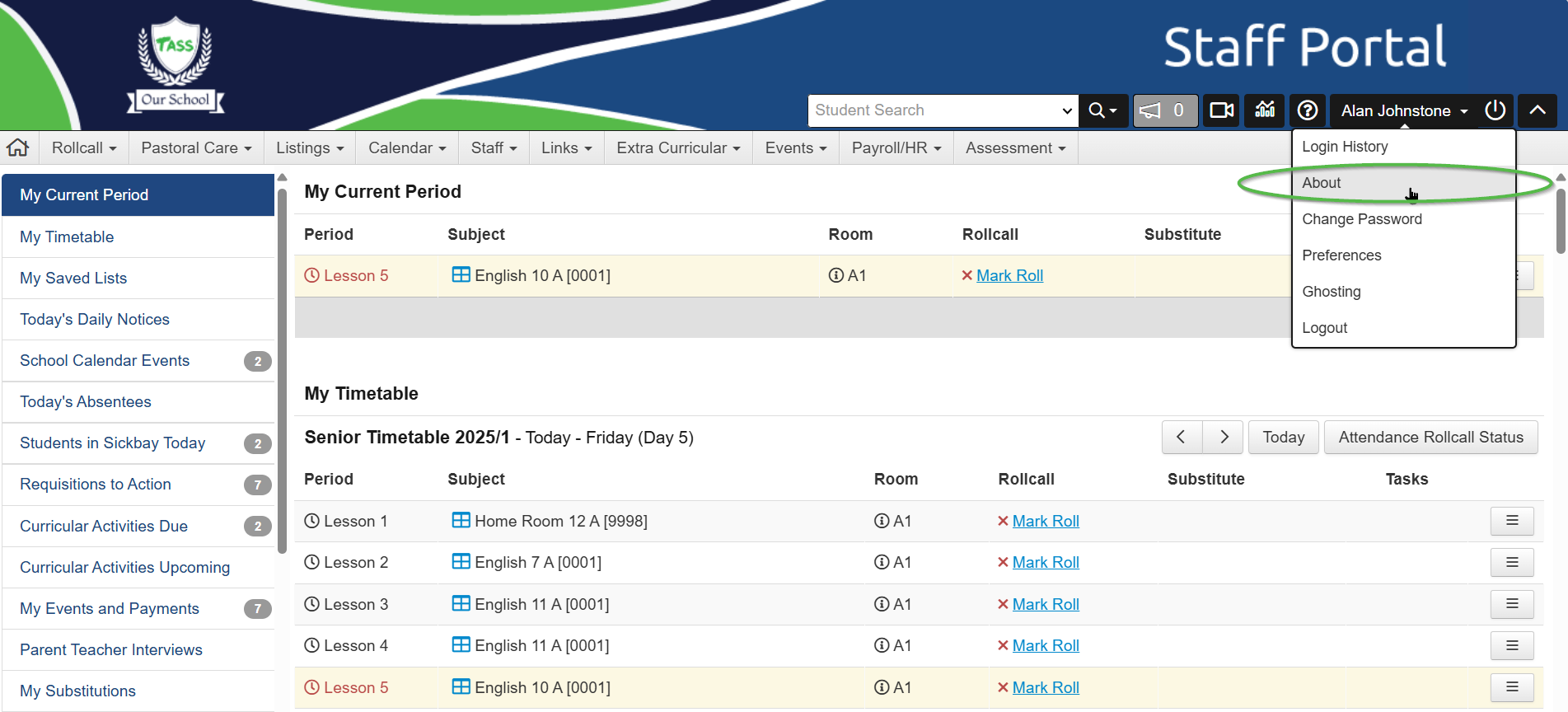The image size is (1568, 712).
Task: Click the Home icon in navigation bar
Action: click(x=18, y=148)
